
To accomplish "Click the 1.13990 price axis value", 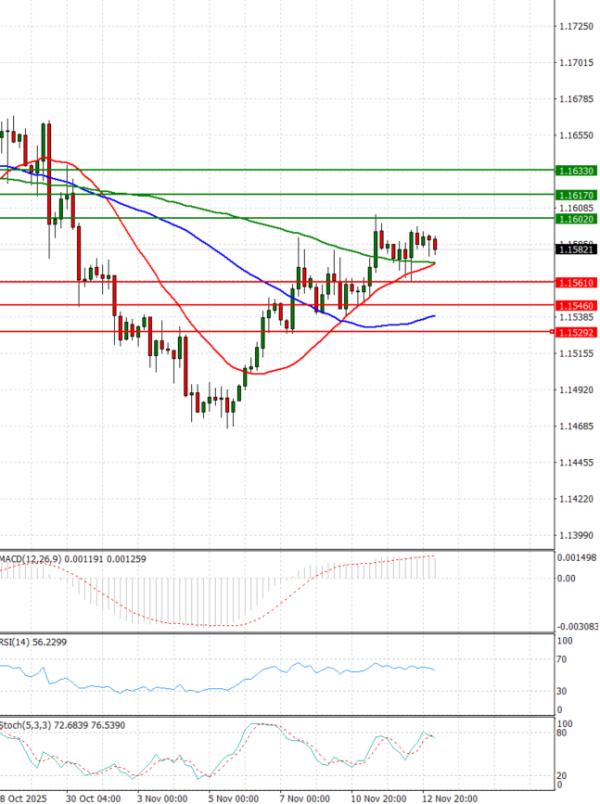I will [577, 535].
